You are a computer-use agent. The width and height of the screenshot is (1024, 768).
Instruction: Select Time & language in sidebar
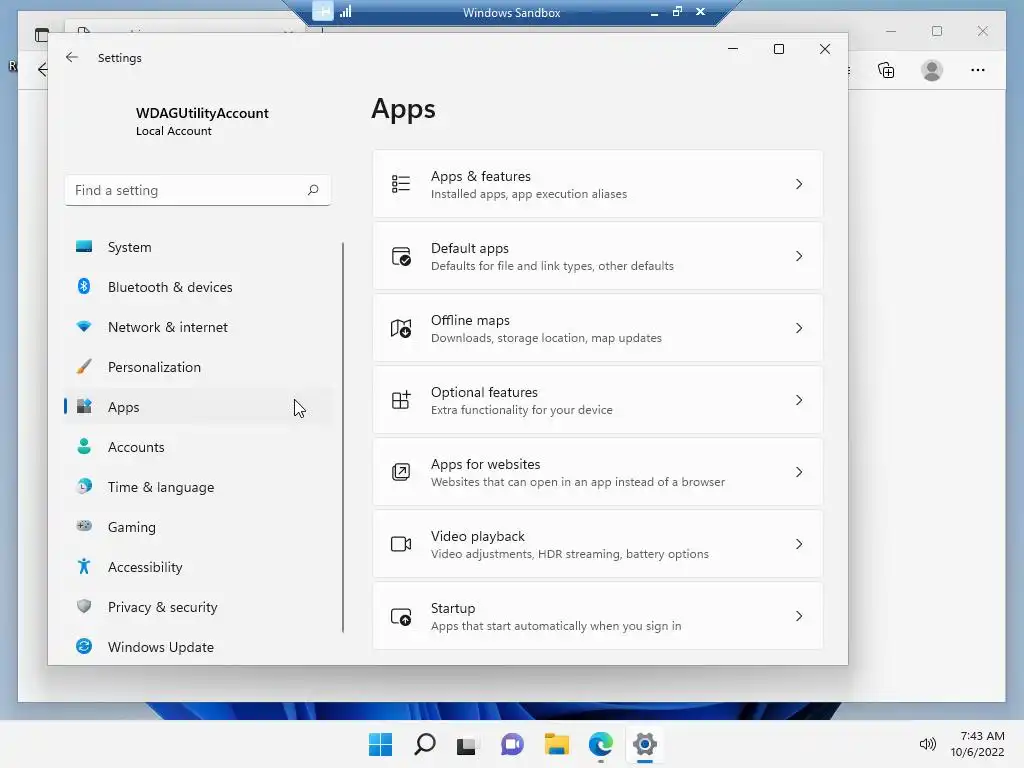click(198, 487)
